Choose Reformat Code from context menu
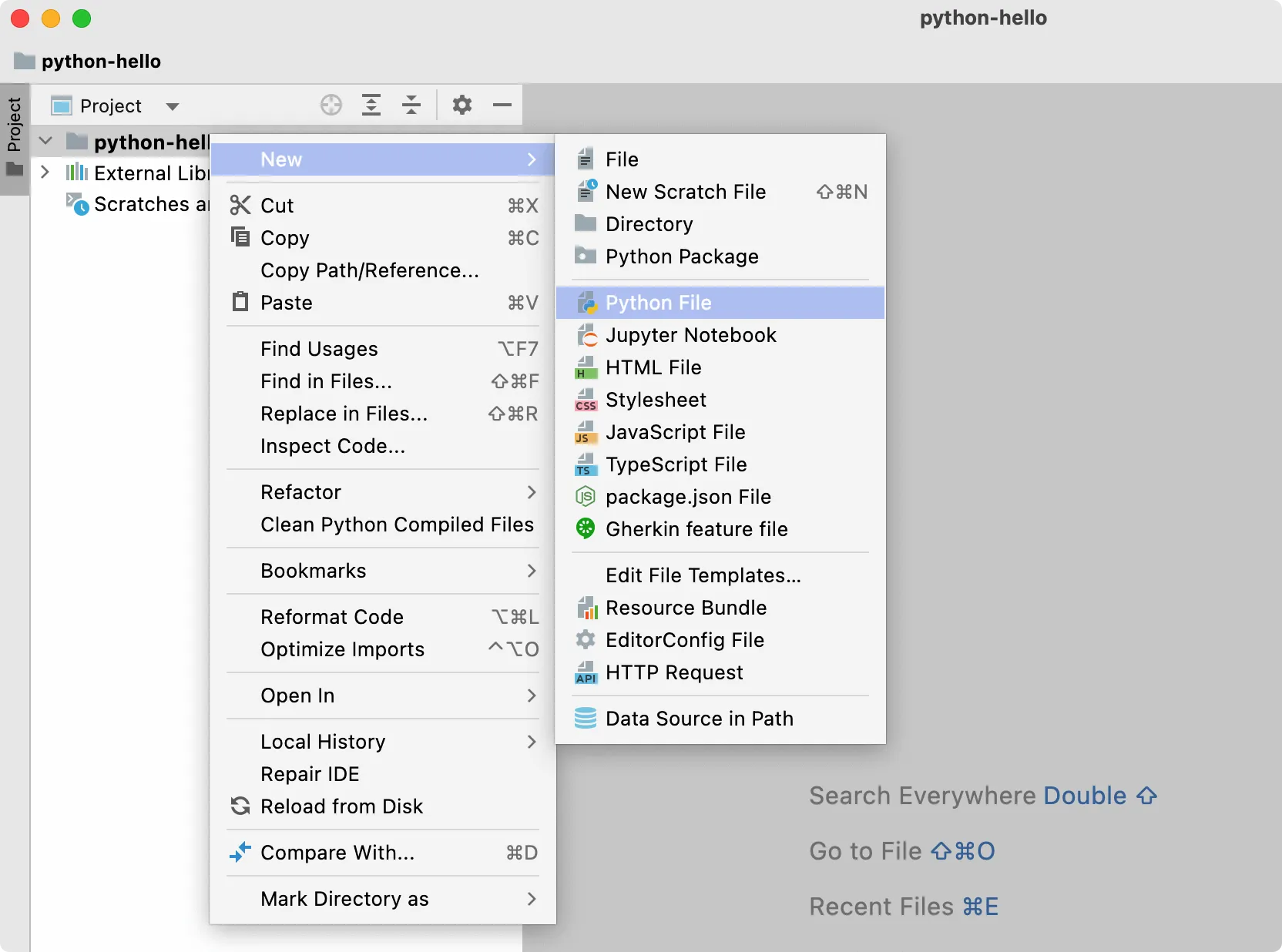The width and height of the screenshot is (1282, 952). pos(332,616)
